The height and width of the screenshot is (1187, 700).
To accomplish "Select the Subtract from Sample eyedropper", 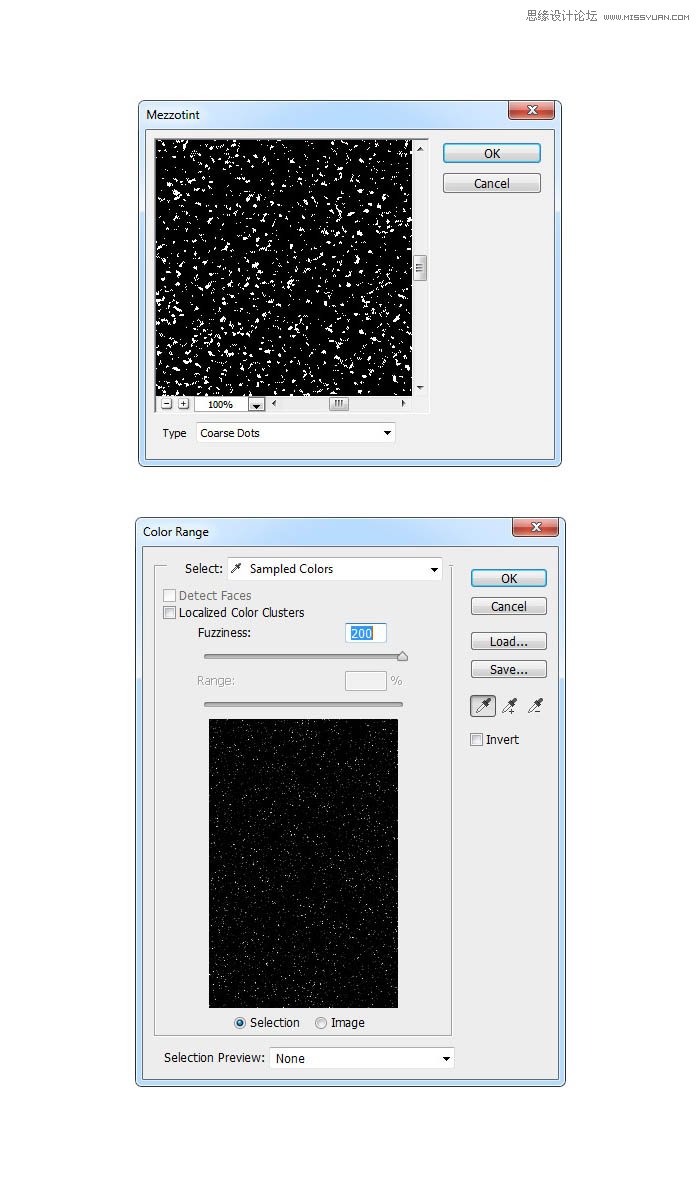I will click(535, 706).
